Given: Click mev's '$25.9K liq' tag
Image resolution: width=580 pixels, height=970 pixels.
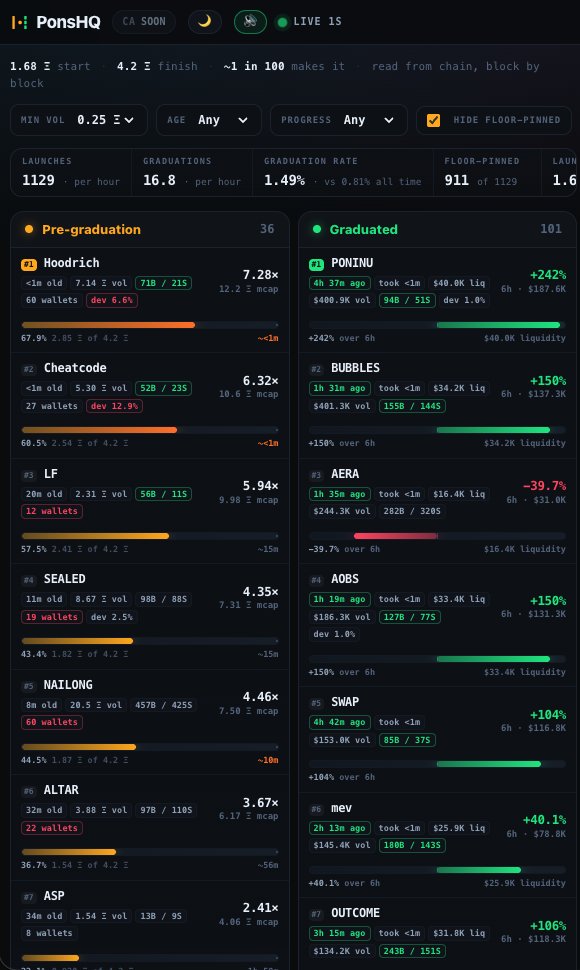Looking at the screenshot, I should [459, 828].
